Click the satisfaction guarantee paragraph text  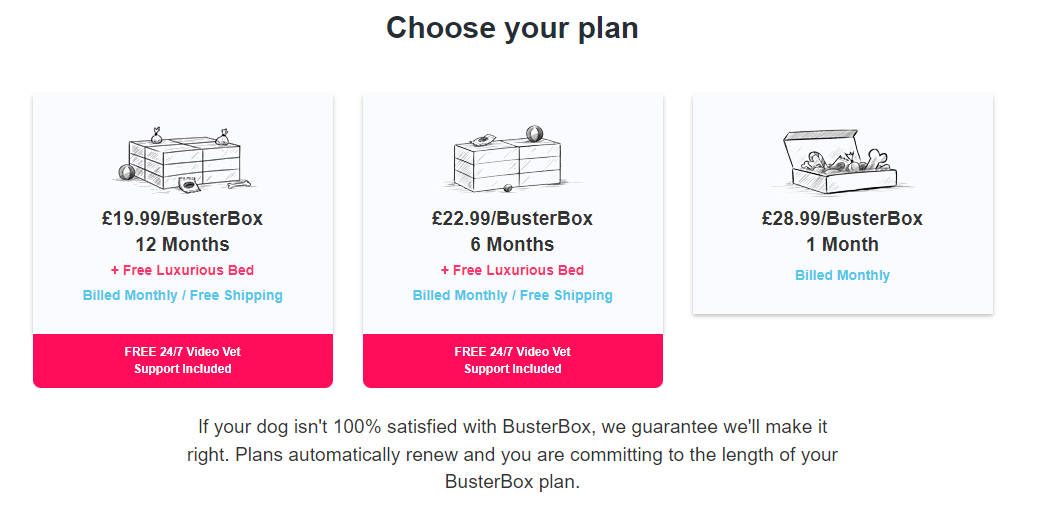coord(512,454)
